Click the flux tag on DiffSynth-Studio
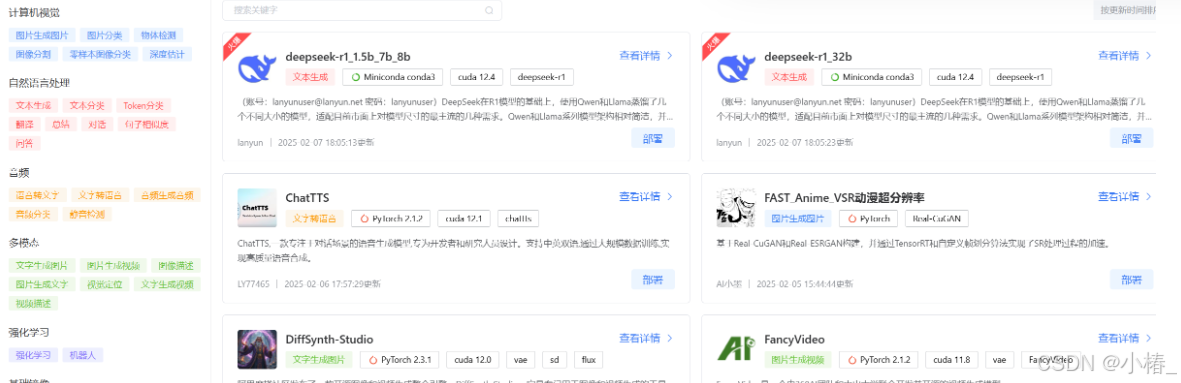Screen dimensions: 1181x383 tap(588, 360)
